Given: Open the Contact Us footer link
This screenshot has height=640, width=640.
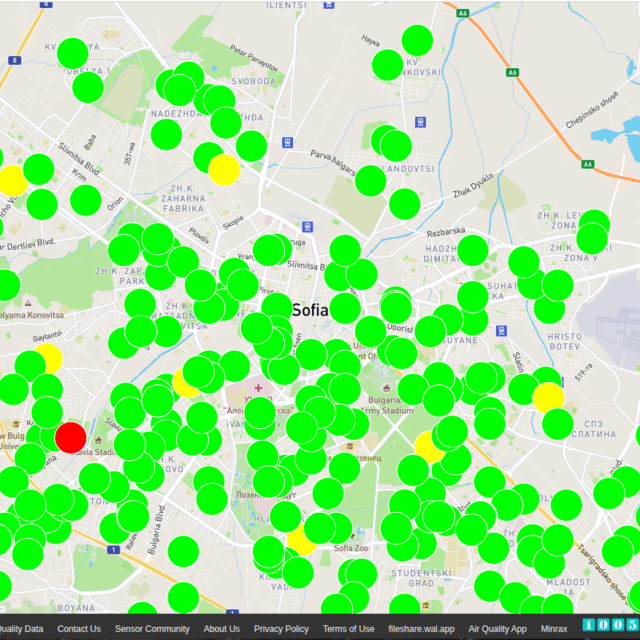Looking at the screenshot, I should [x=79, y=629].
